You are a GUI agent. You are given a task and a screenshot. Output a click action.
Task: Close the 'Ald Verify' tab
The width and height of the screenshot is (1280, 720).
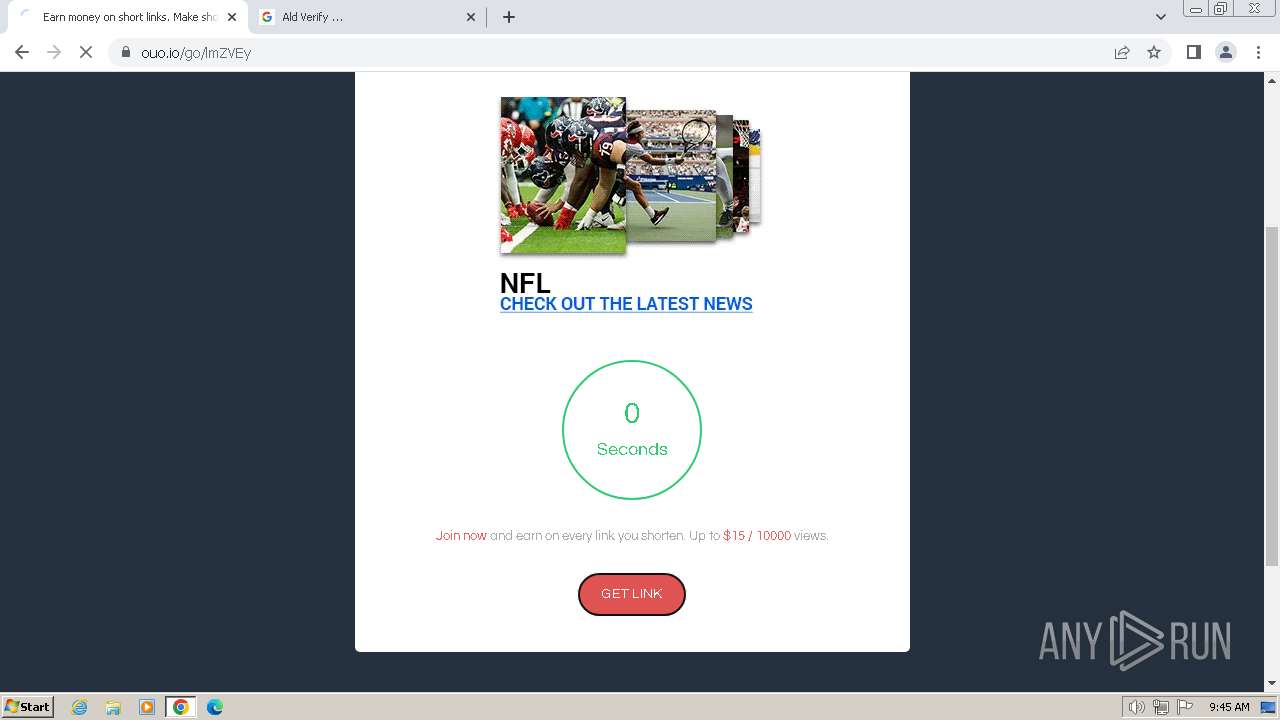coord(472,17)
